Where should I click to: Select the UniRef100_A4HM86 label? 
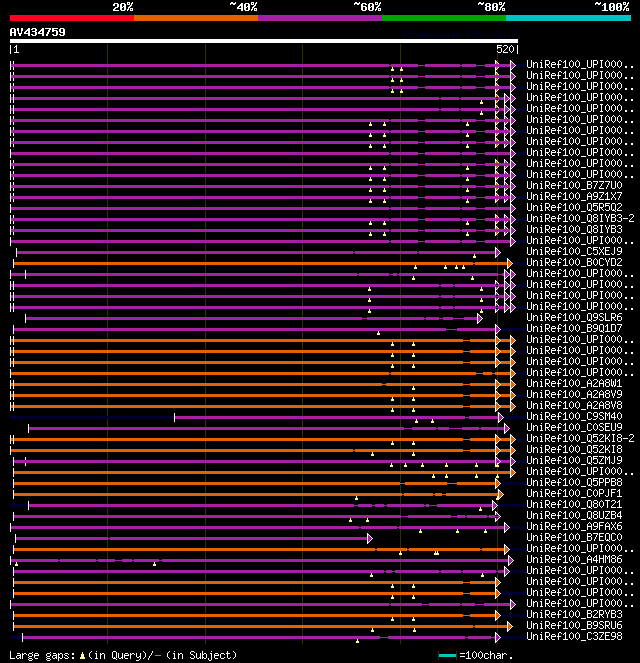pos(574,559)
